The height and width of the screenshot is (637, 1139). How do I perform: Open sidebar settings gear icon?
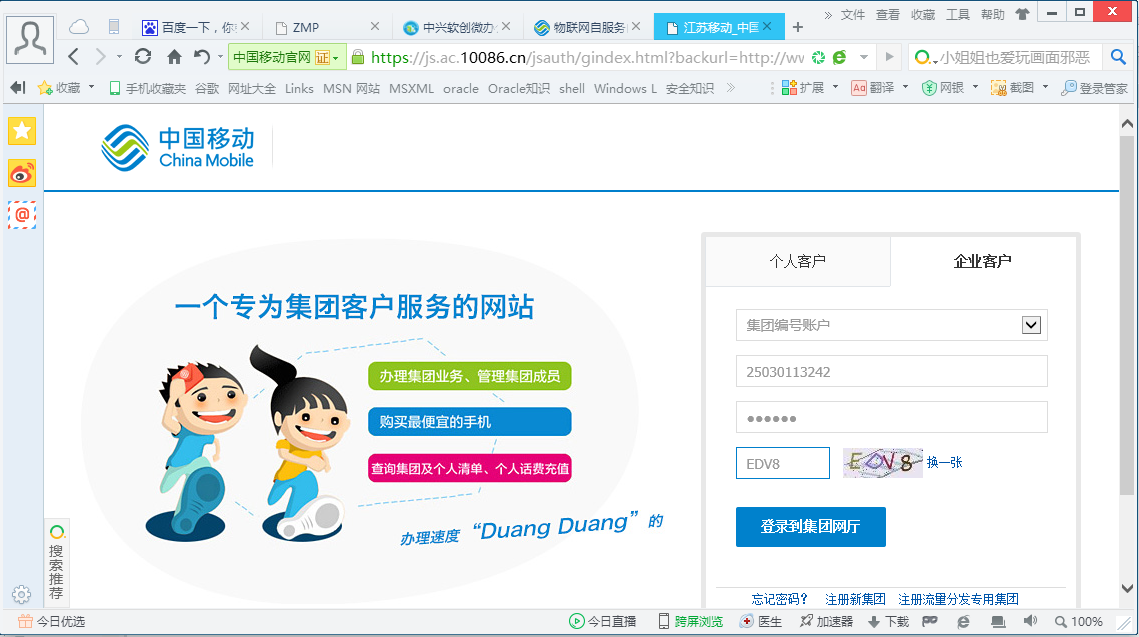coord(21,595)
